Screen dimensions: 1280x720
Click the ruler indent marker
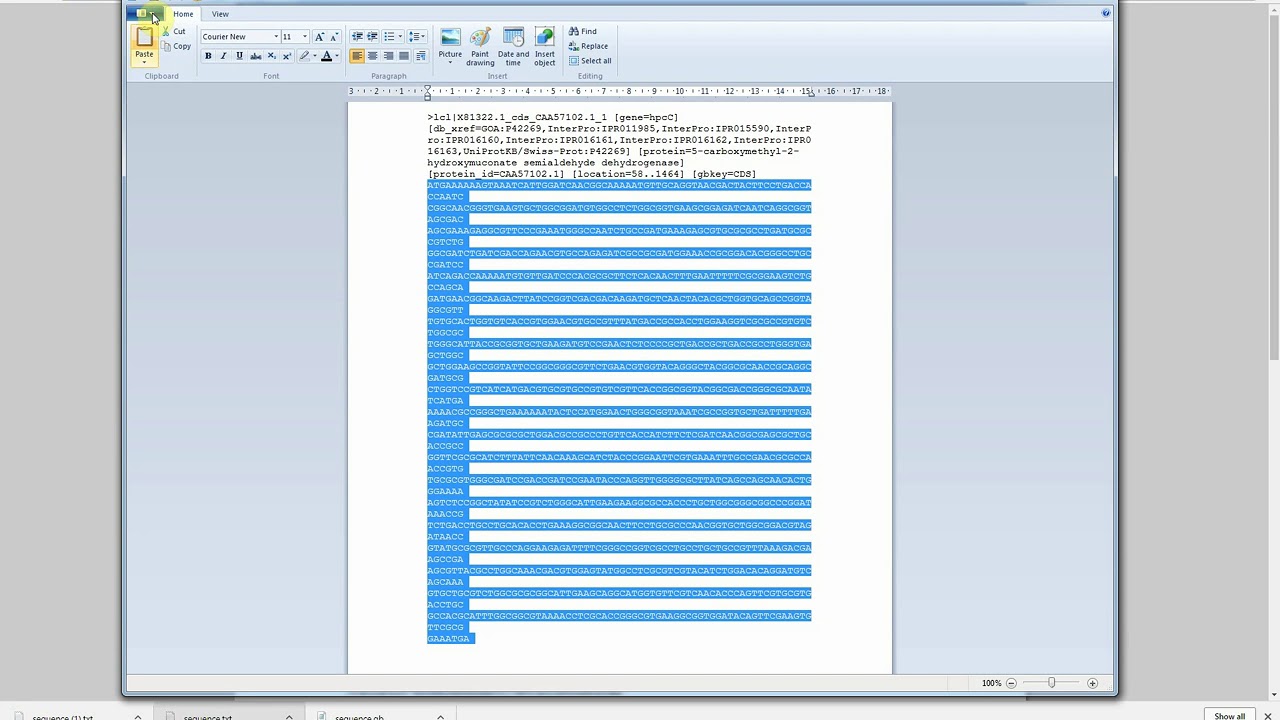[x=427, y=92]
